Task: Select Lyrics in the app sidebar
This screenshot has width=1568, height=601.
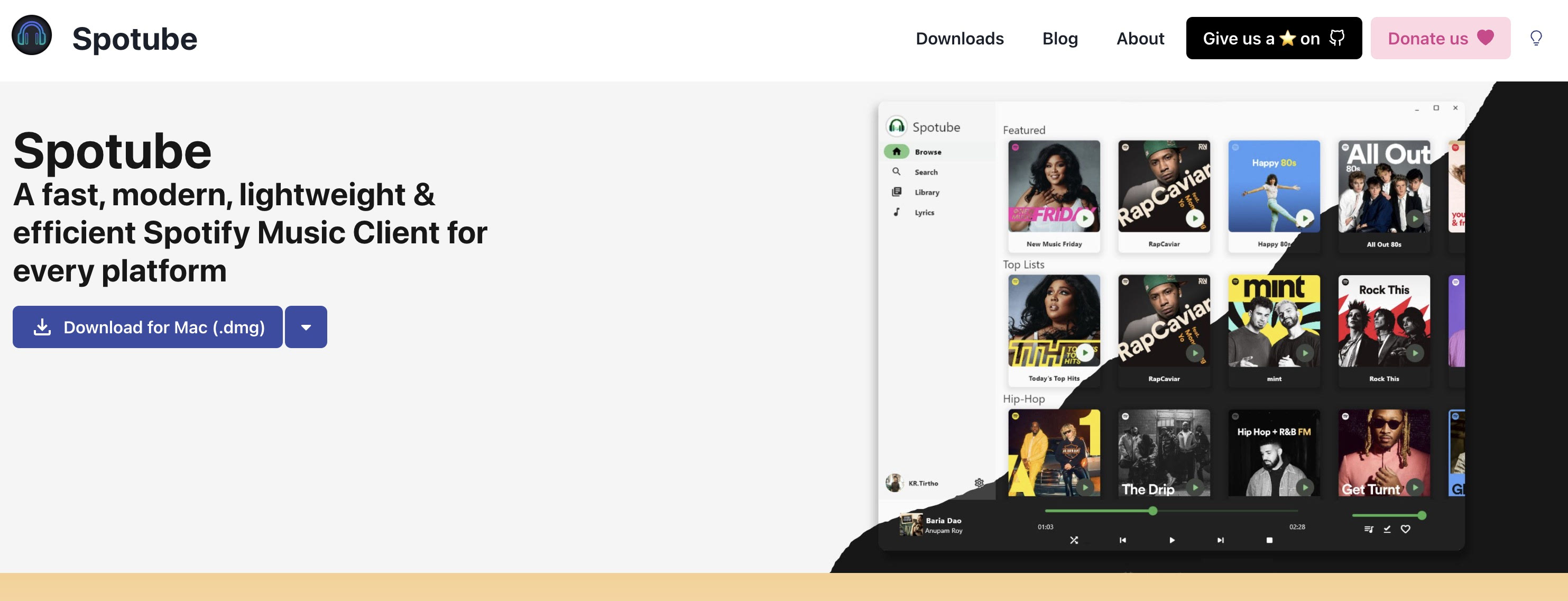Action: tap(924, 213)
